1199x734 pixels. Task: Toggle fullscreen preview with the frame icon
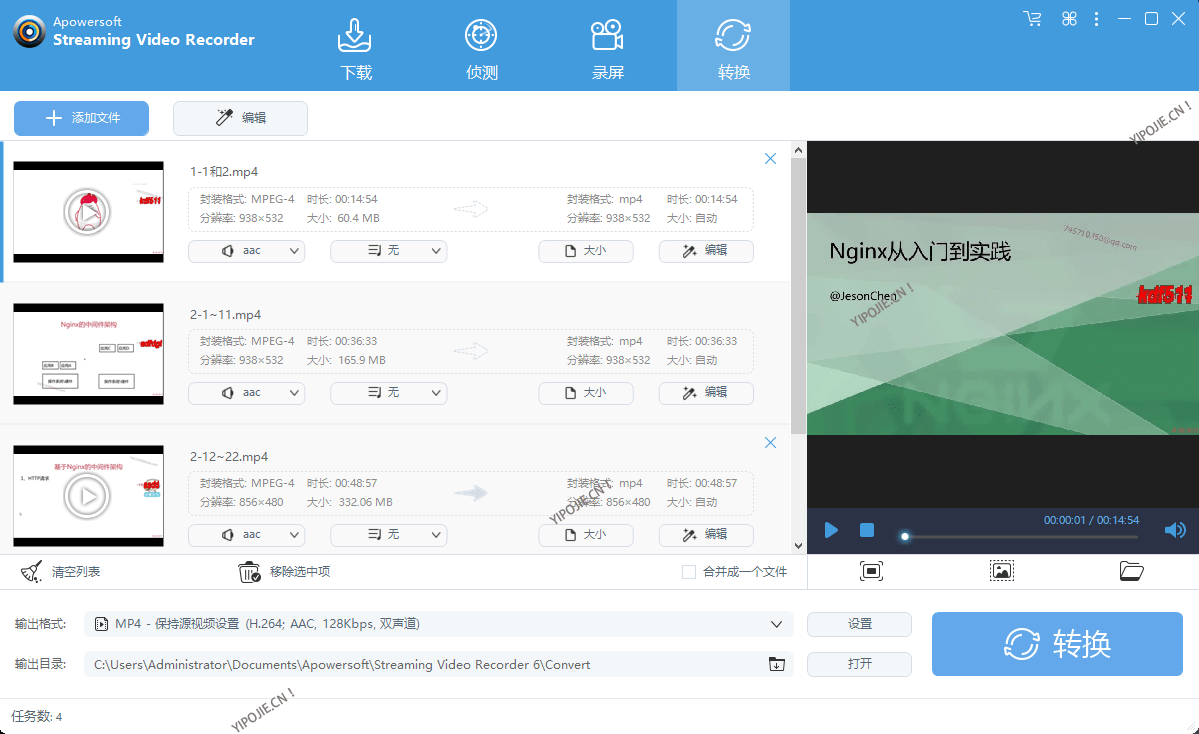coord(871,571)
